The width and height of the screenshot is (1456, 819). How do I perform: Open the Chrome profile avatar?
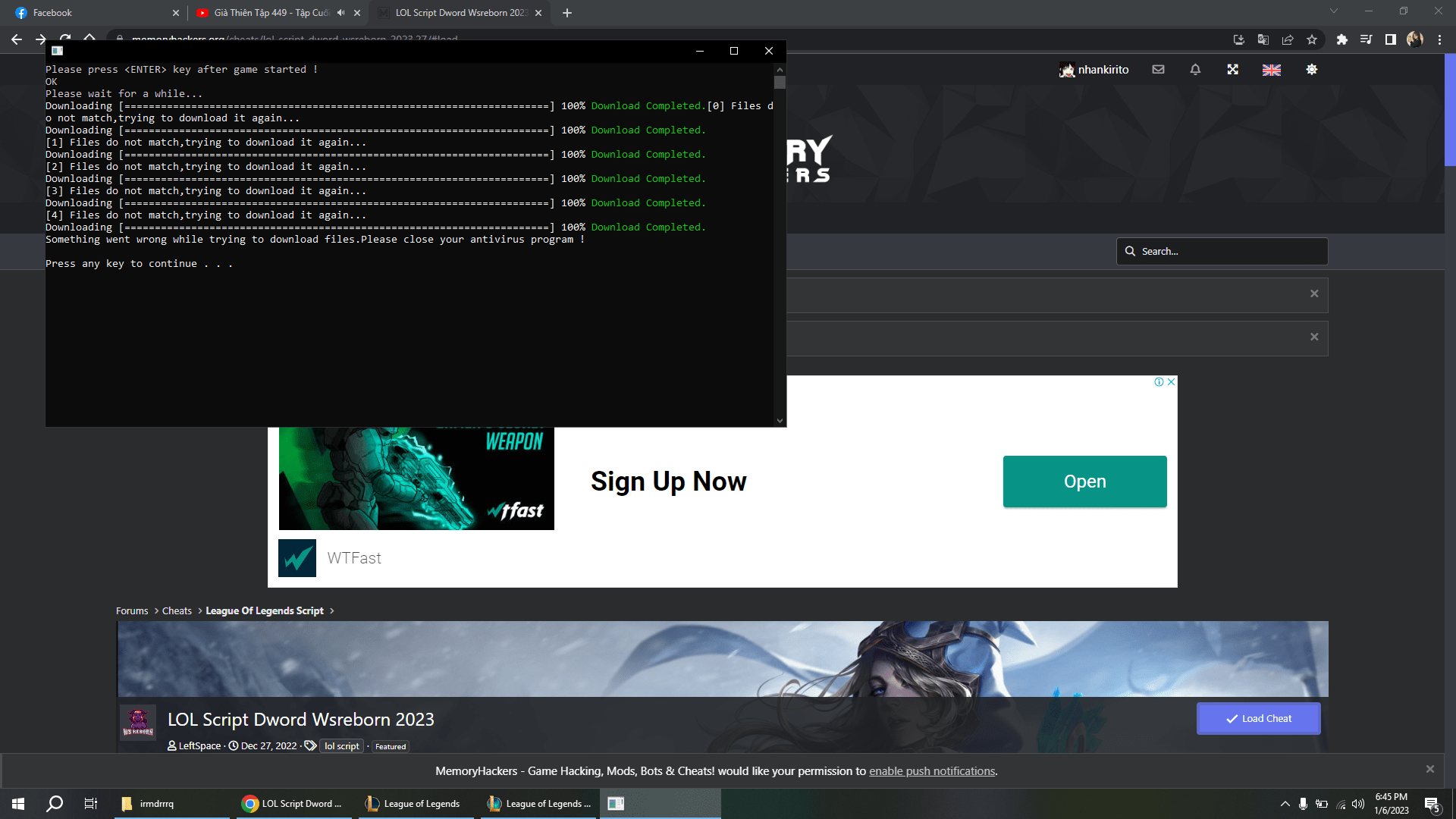coord(1415,39)
